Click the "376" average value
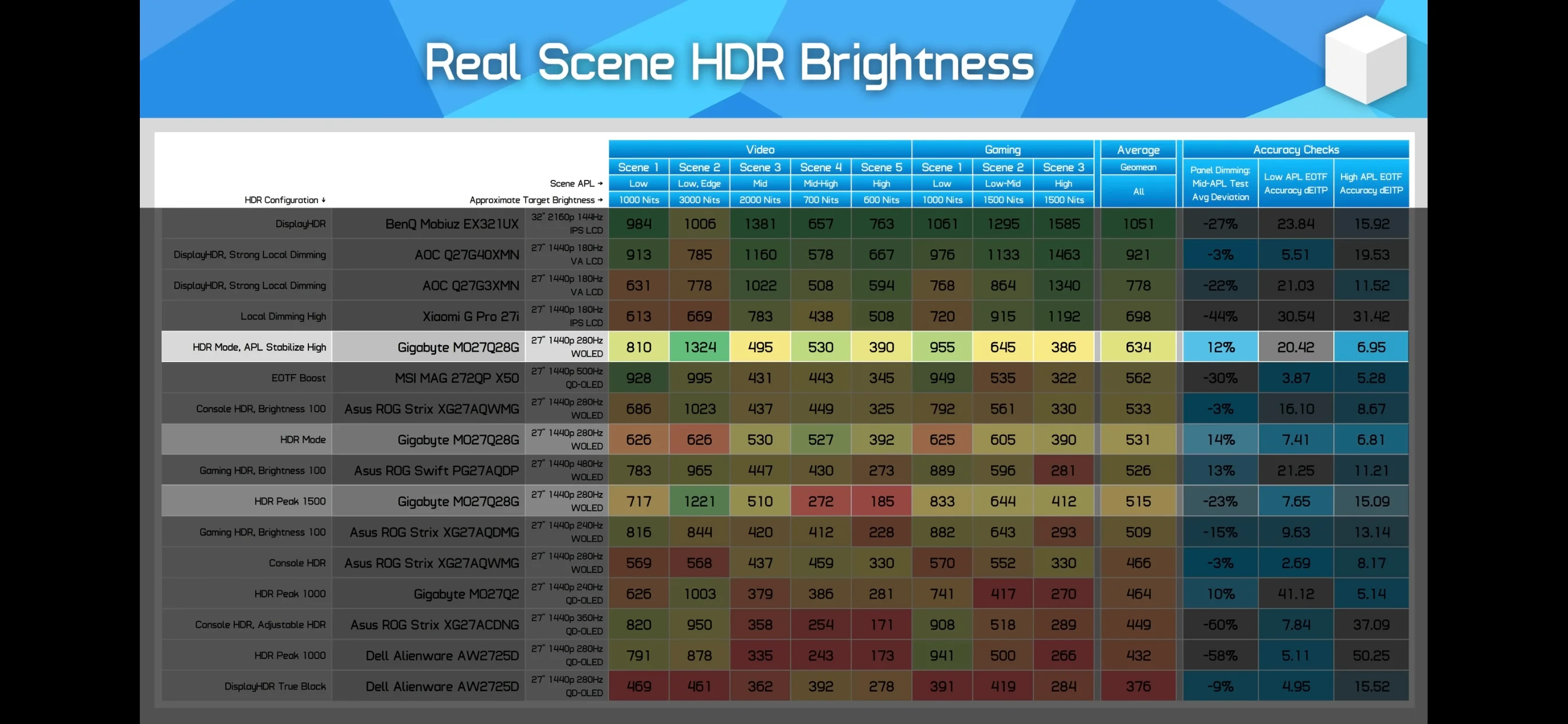1568x724 pixels. (1138, 686)
